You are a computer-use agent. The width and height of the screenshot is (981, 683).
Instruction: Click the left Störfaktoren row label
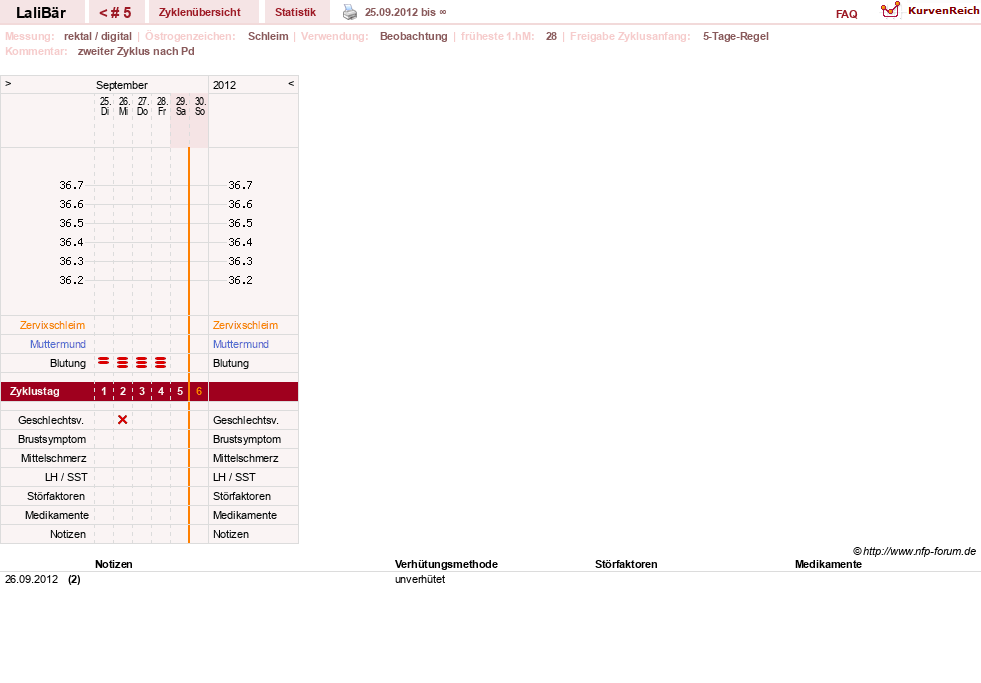pos(56,496)
